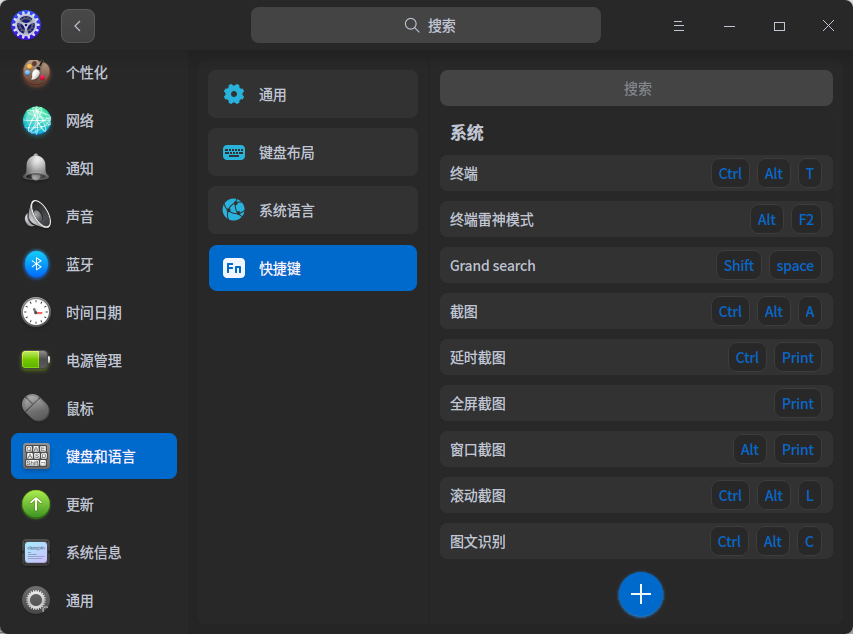Screen dimensions: 853x634
Task: Select the 延时截图 shortcut row
Action: 636,357
